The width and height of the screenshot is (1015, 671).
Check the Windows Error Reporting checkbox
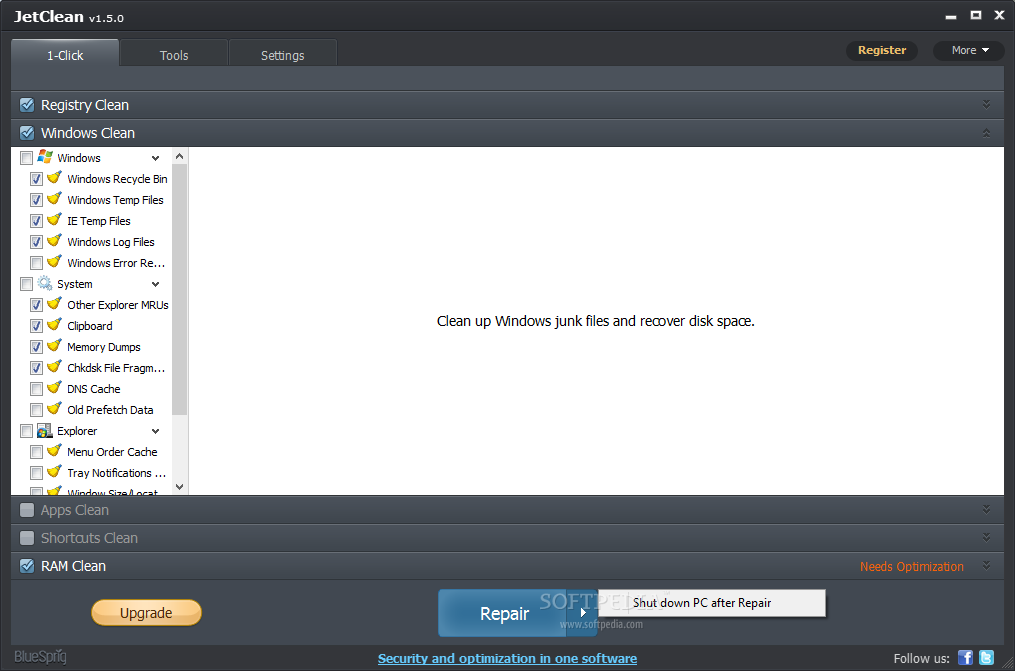point(37,263)
